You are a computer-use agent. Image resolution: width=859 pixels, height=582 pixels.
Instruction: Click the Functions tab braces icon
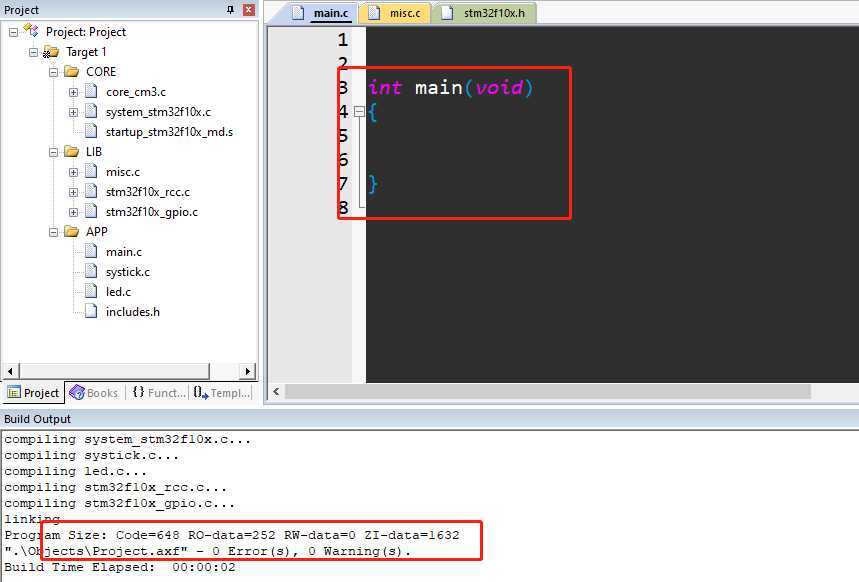(139, 392)
